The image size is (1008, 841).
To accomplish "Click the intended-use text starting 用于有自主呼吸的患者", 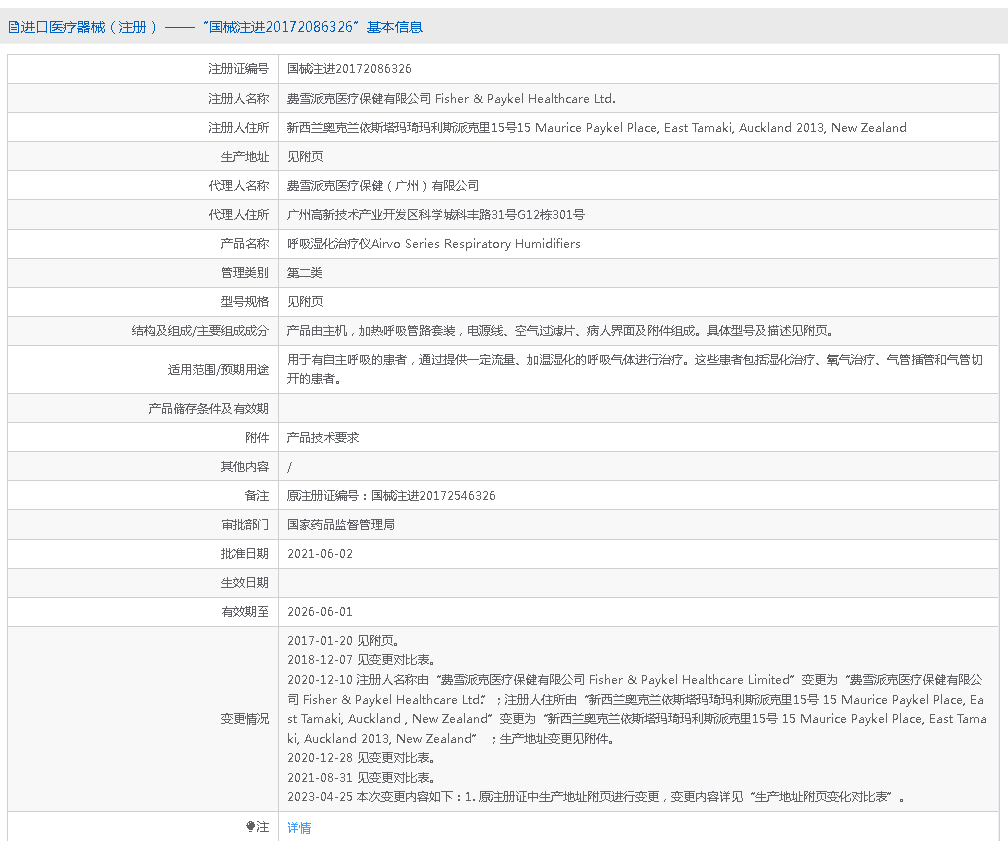I will pos(635,369).
